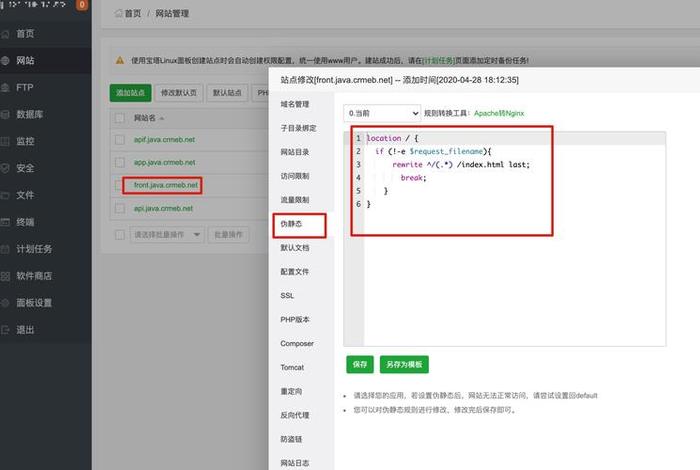Click the 批量操作 button

click(x=229, y=235)
